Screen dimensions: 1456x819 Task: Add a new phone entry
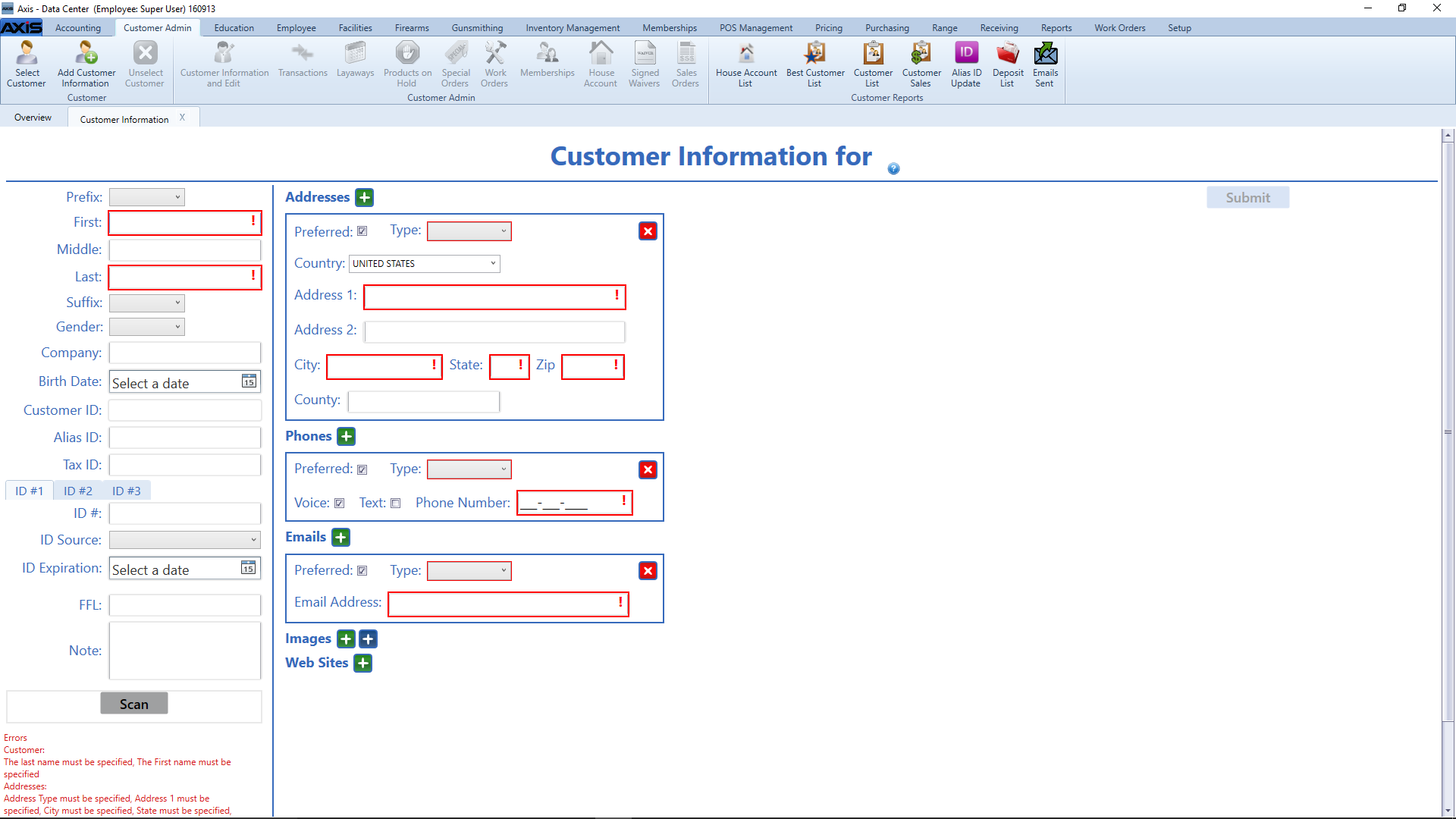pos(347,437)
